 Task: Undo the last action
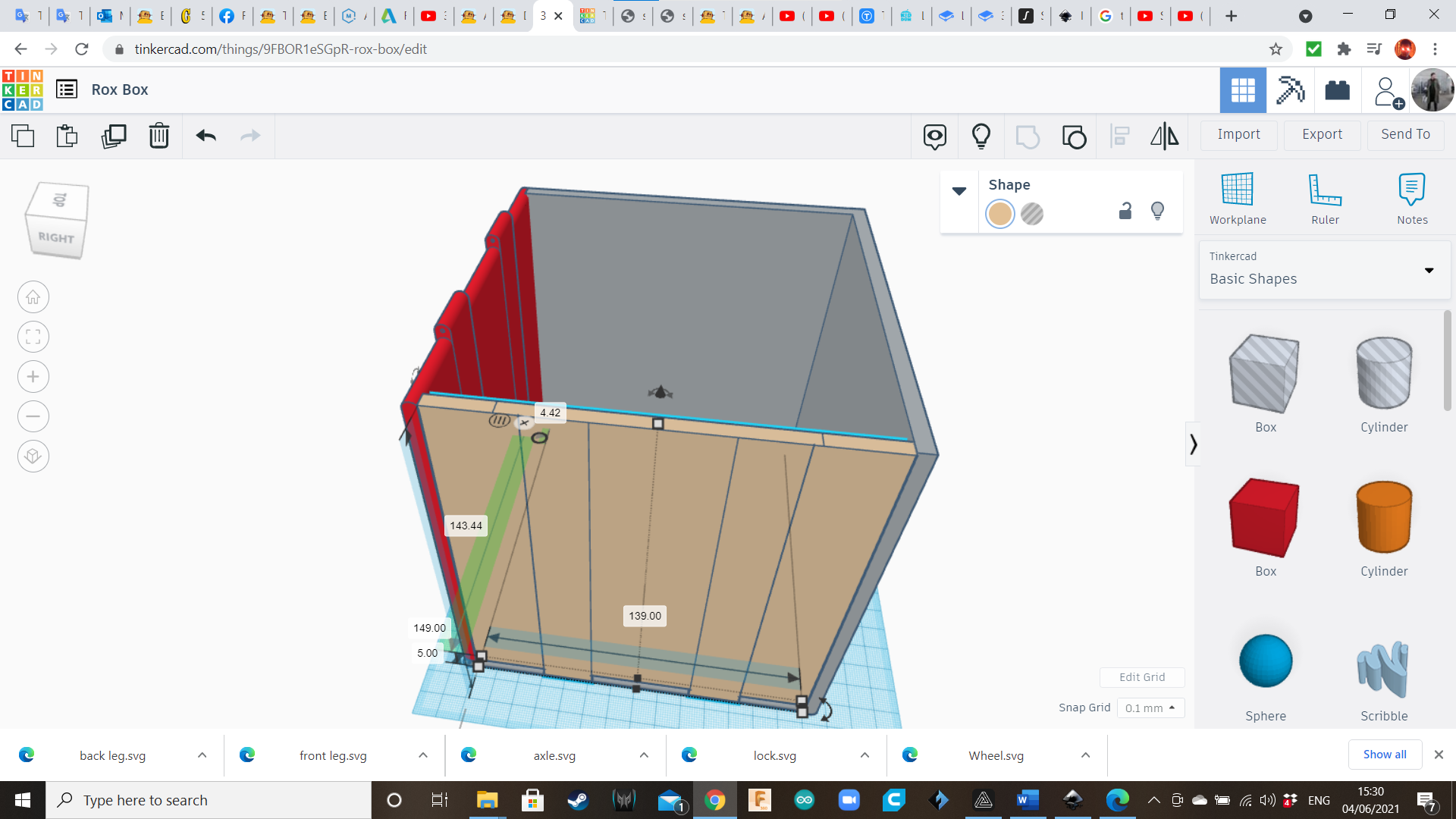(206, 136)
